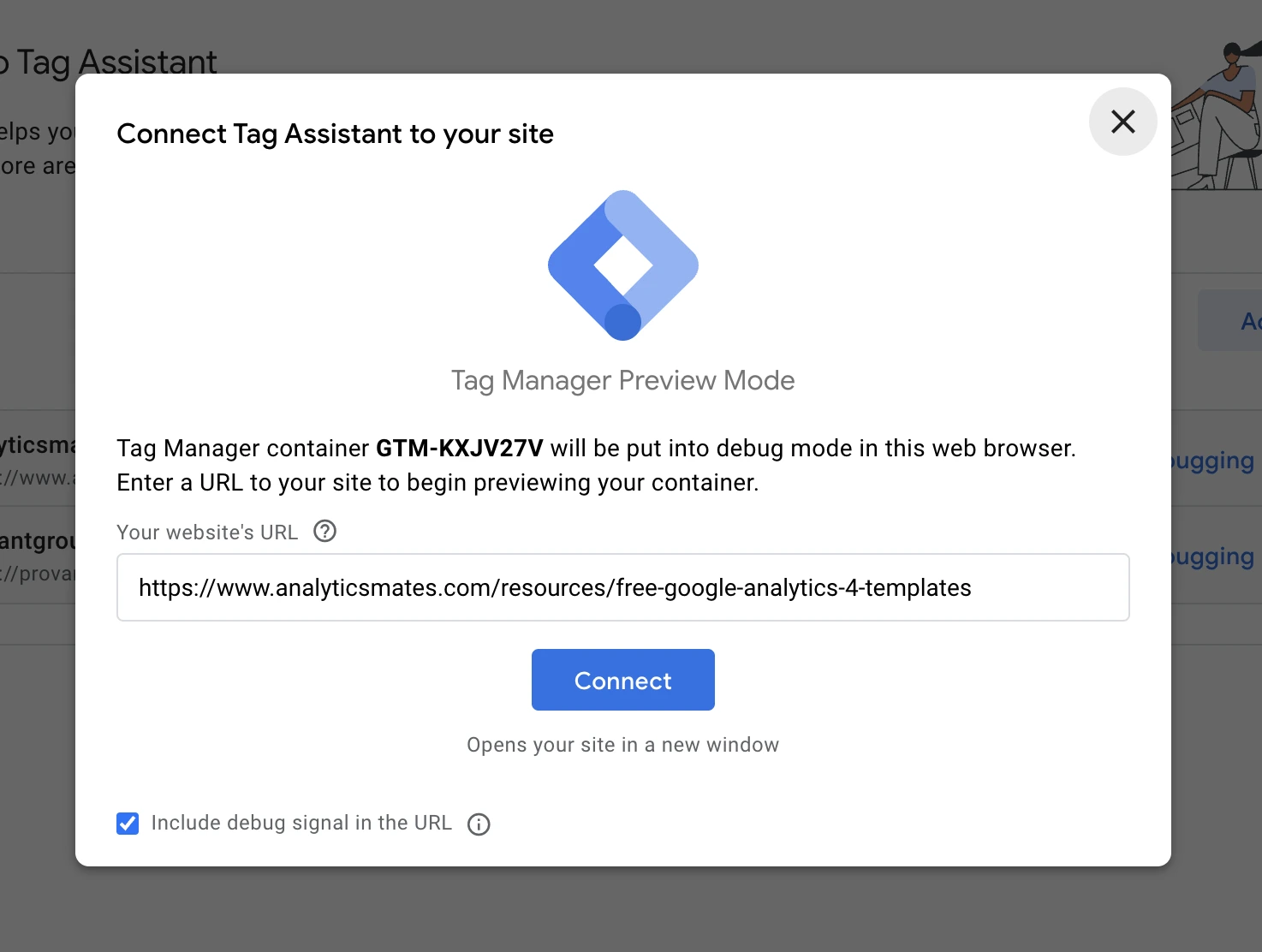The height and width of the screenshot is (952, 1262).
Task: Close the Connect Tag Assistant dialog
Action: [1122, 122]
